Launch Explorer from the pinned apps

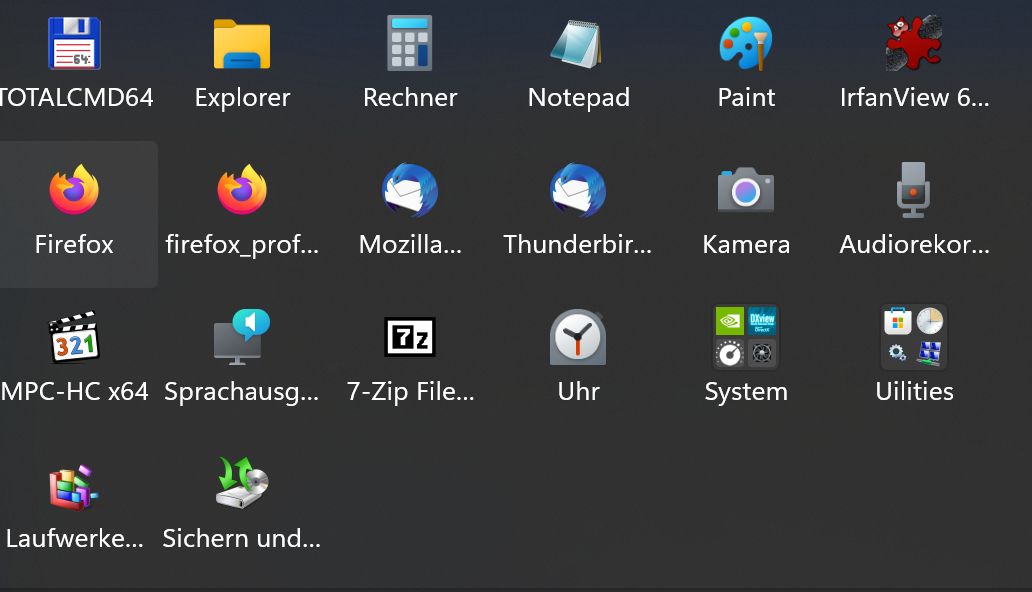pos(242,43)
